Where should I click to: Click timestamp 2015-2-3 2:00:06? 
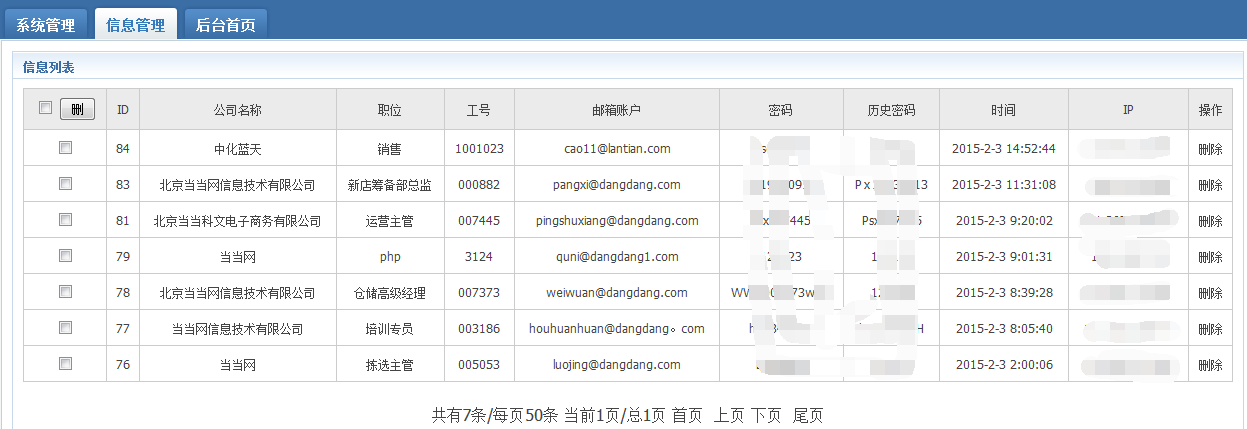tap(1004, 365)
